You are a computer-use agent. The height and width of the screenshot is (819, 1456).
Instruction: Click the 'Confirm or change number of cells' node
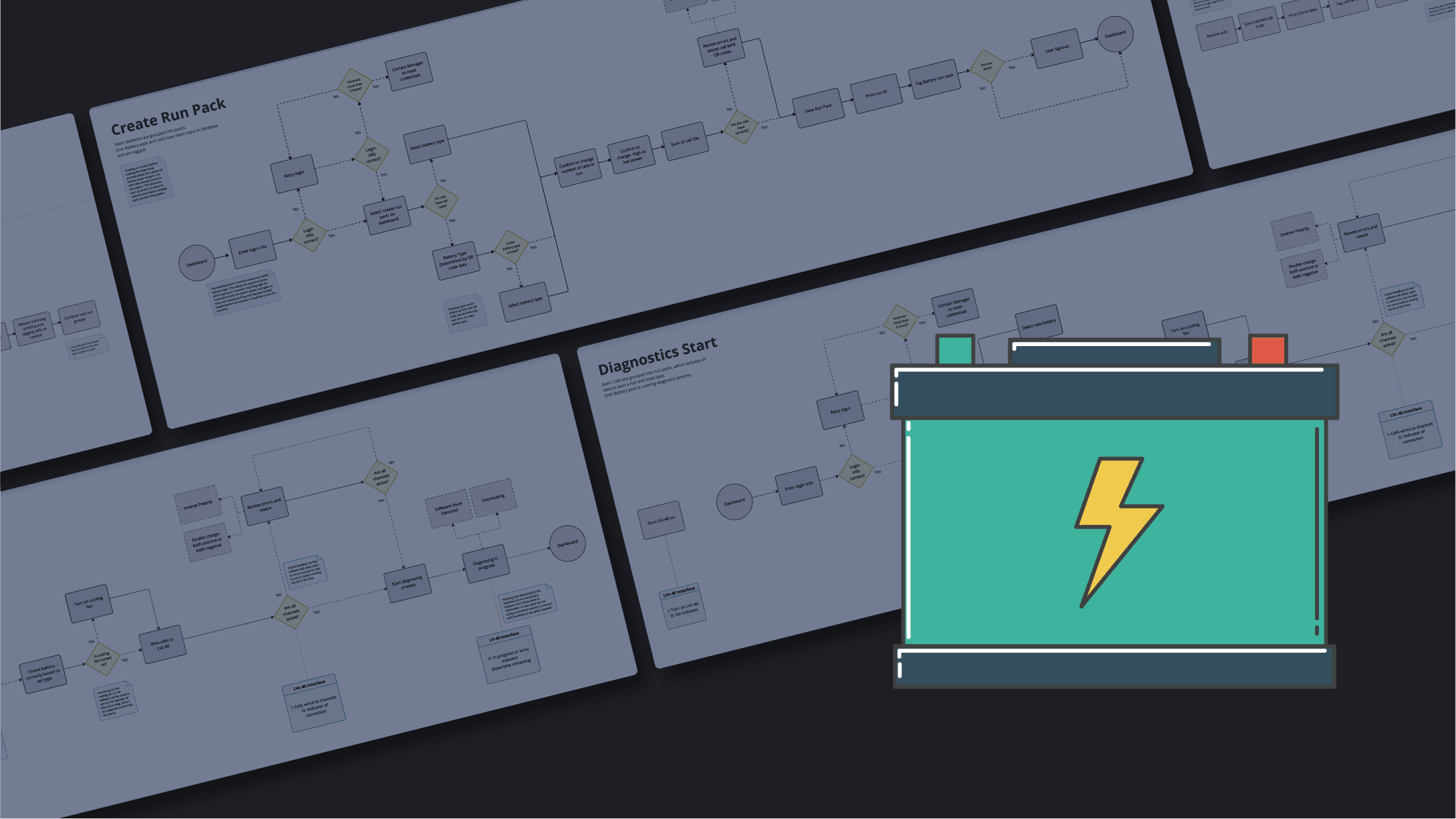coord(577,167)
